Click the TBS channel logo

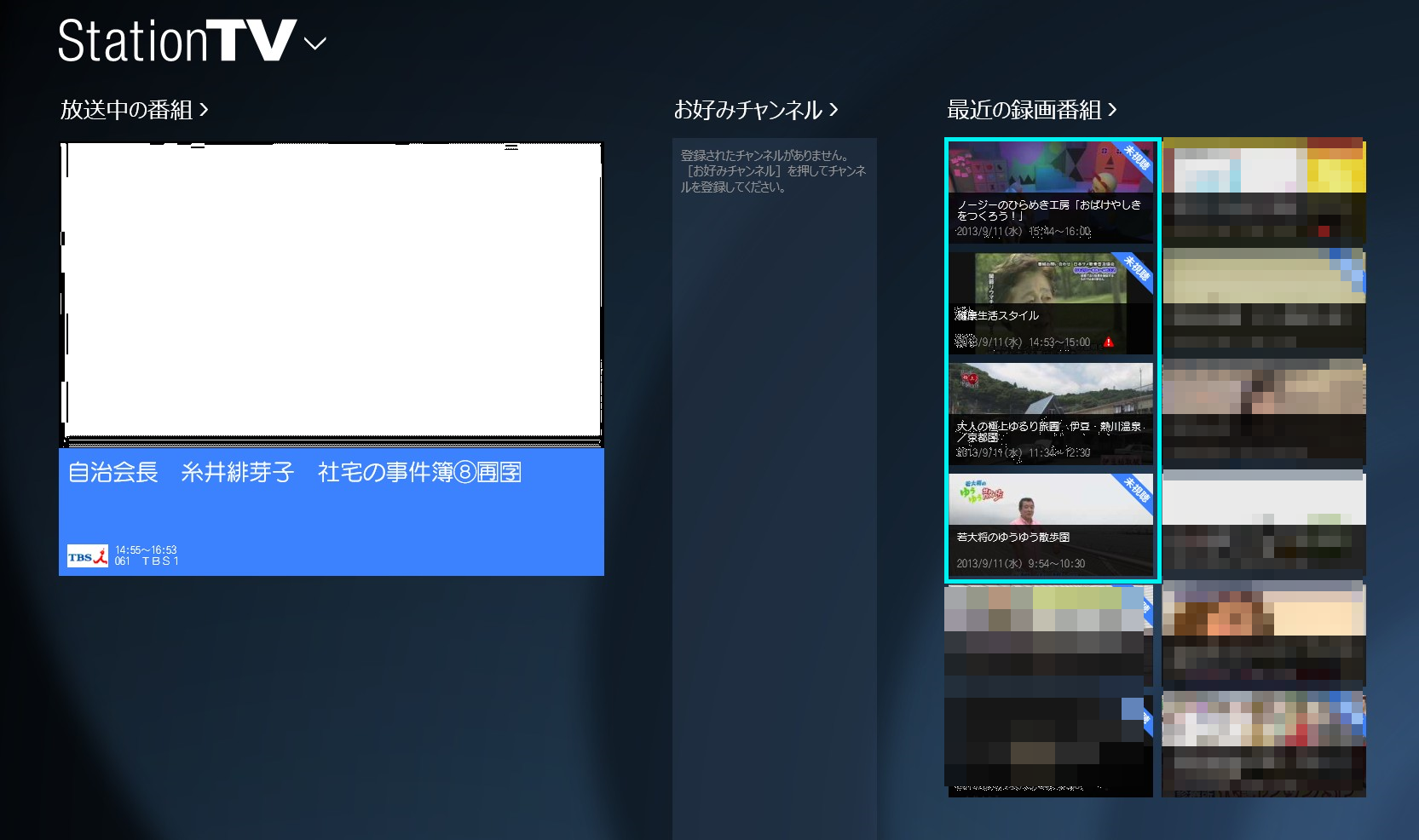pyautogui.click(x=88, y=556)
